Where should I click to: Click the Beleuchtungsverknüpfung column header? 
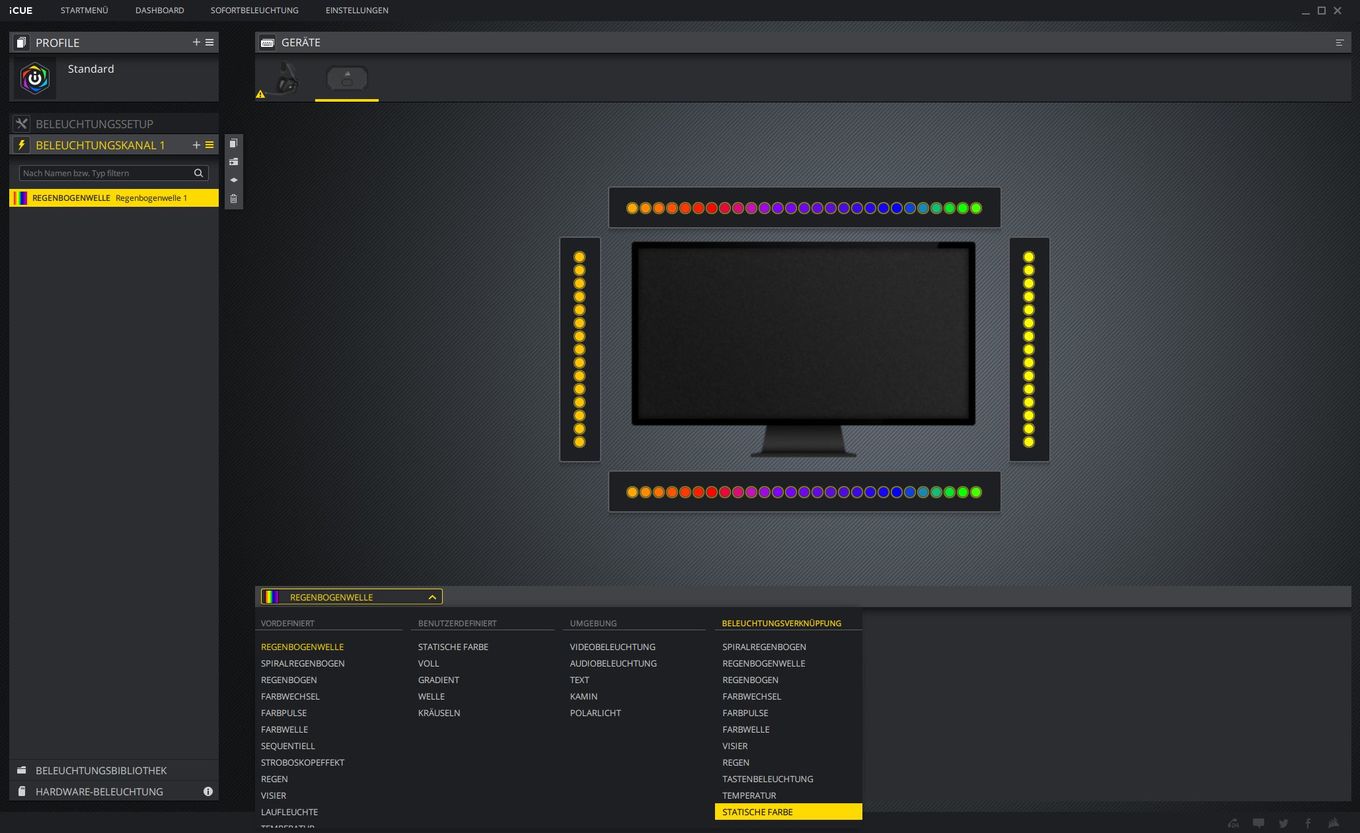point(782,623)
